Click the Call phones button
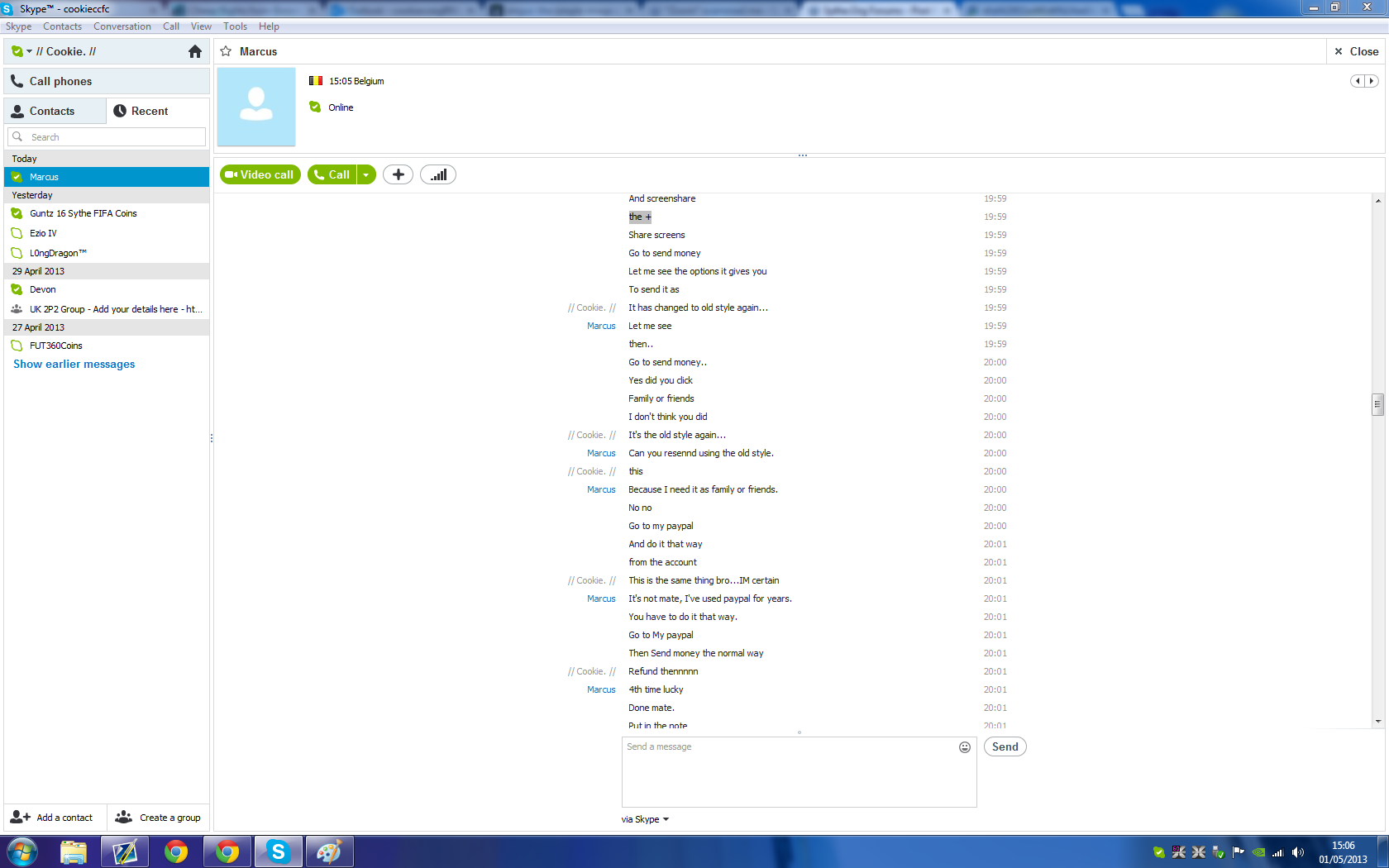 [107, 81]
